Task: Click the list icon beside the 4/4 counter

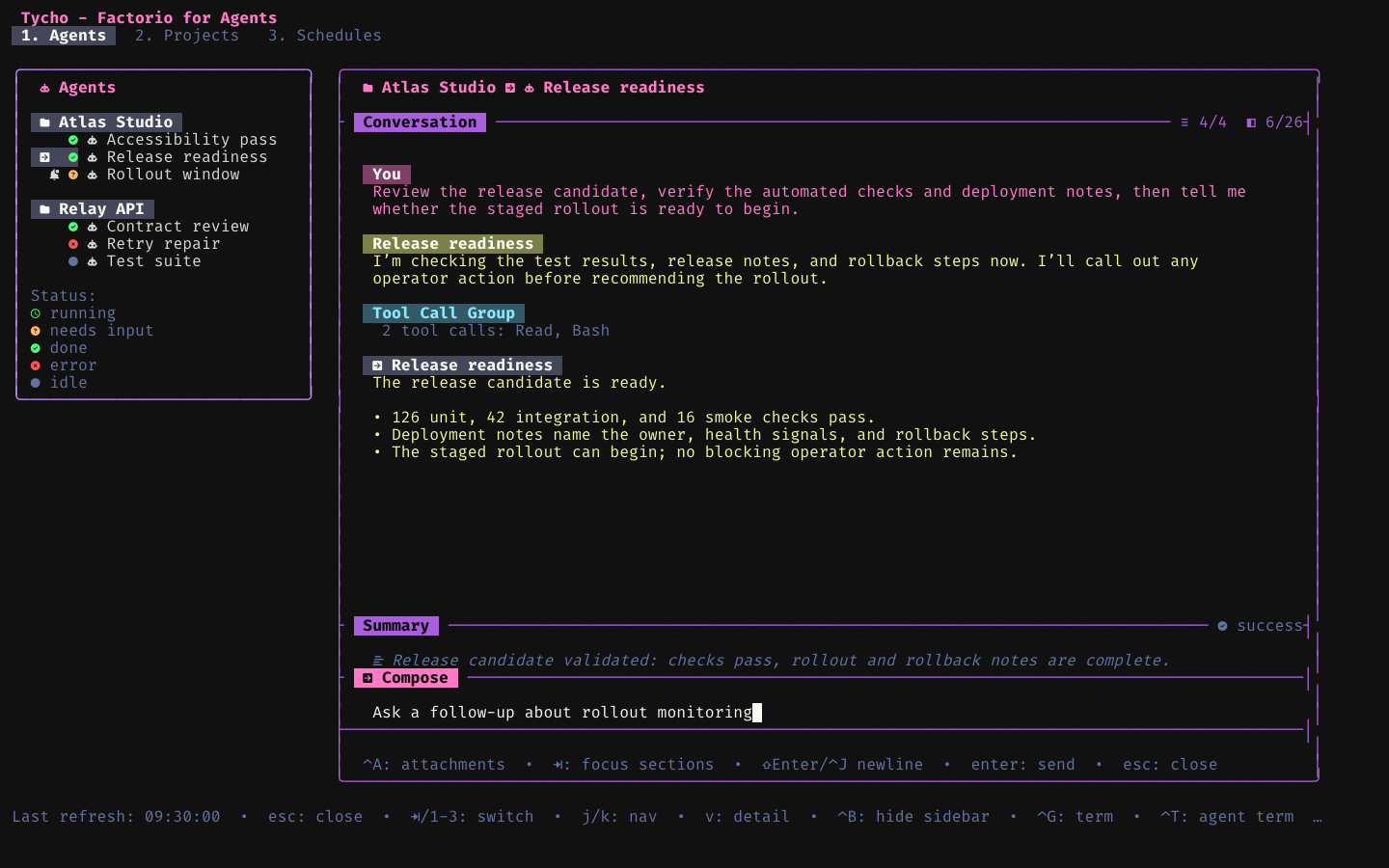Action: click(1185, 122)
